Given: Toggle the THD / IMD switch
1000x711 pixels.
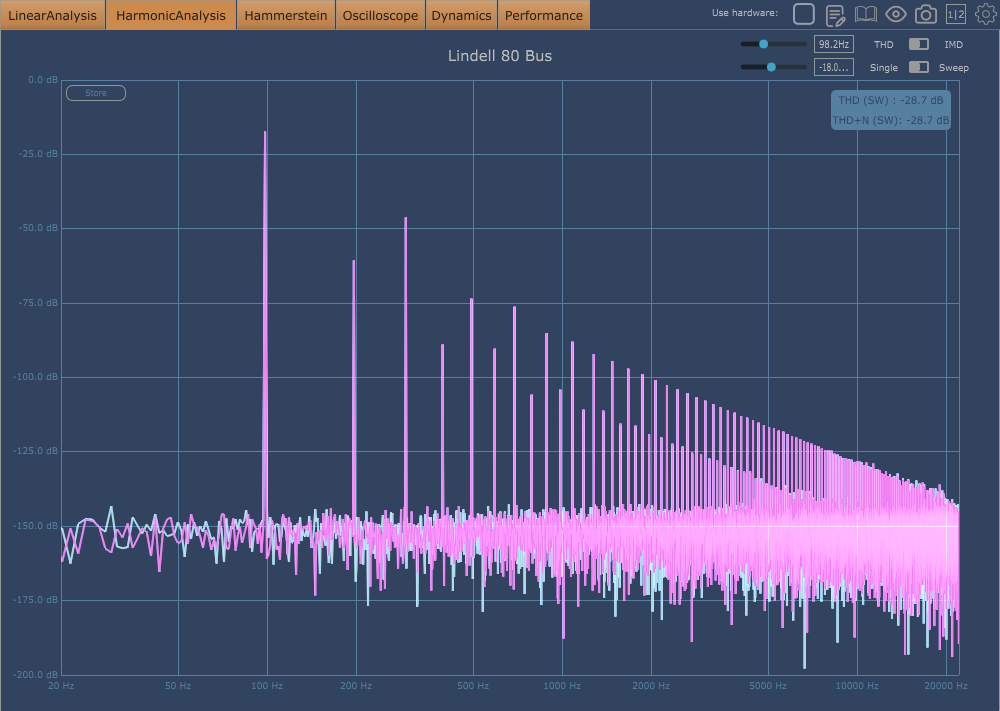Looking at the screenshot, I should pyautogui.click(x=918, y=44).
